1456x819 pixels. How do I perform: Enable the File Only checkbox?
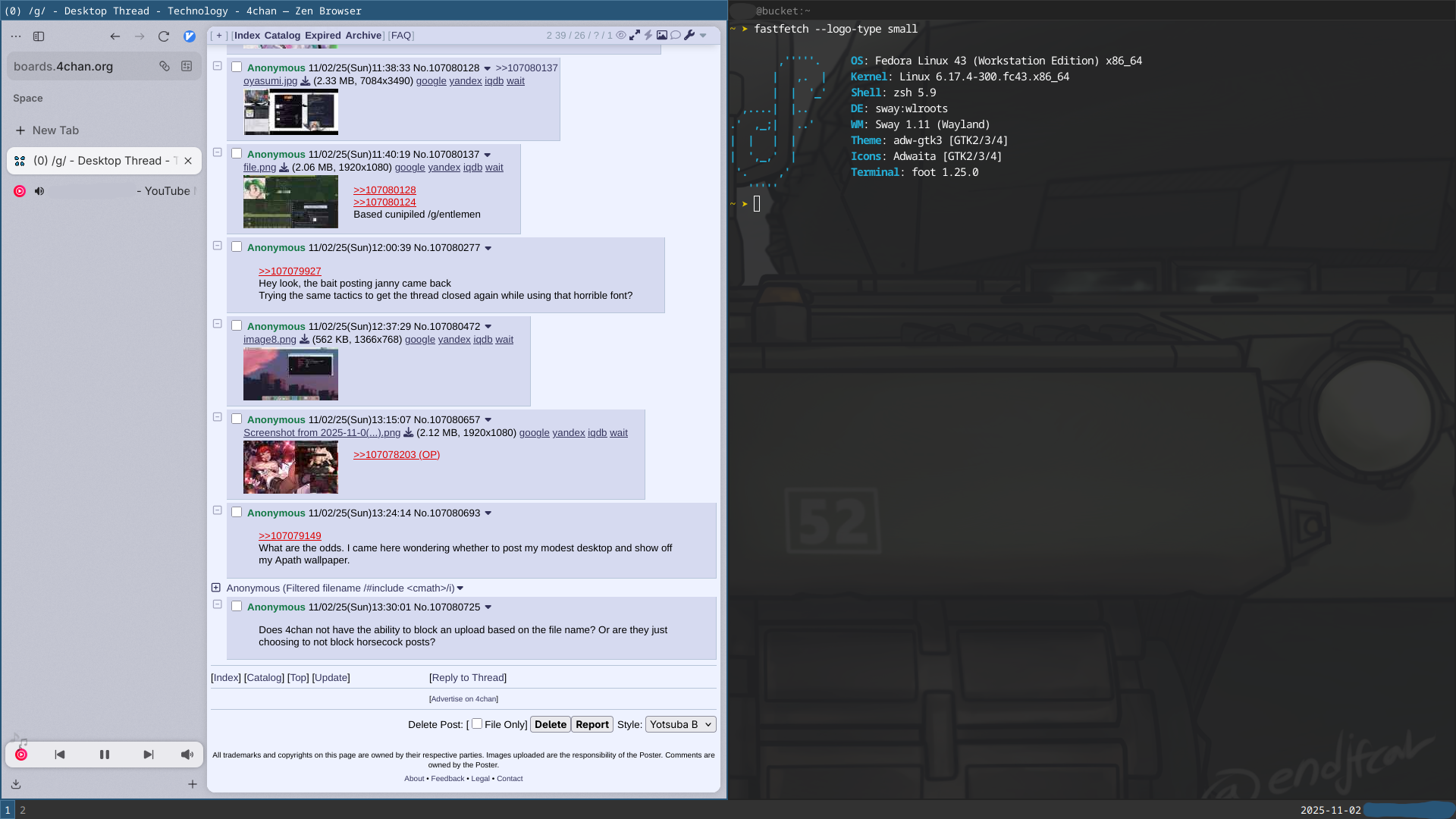(477, 724)
